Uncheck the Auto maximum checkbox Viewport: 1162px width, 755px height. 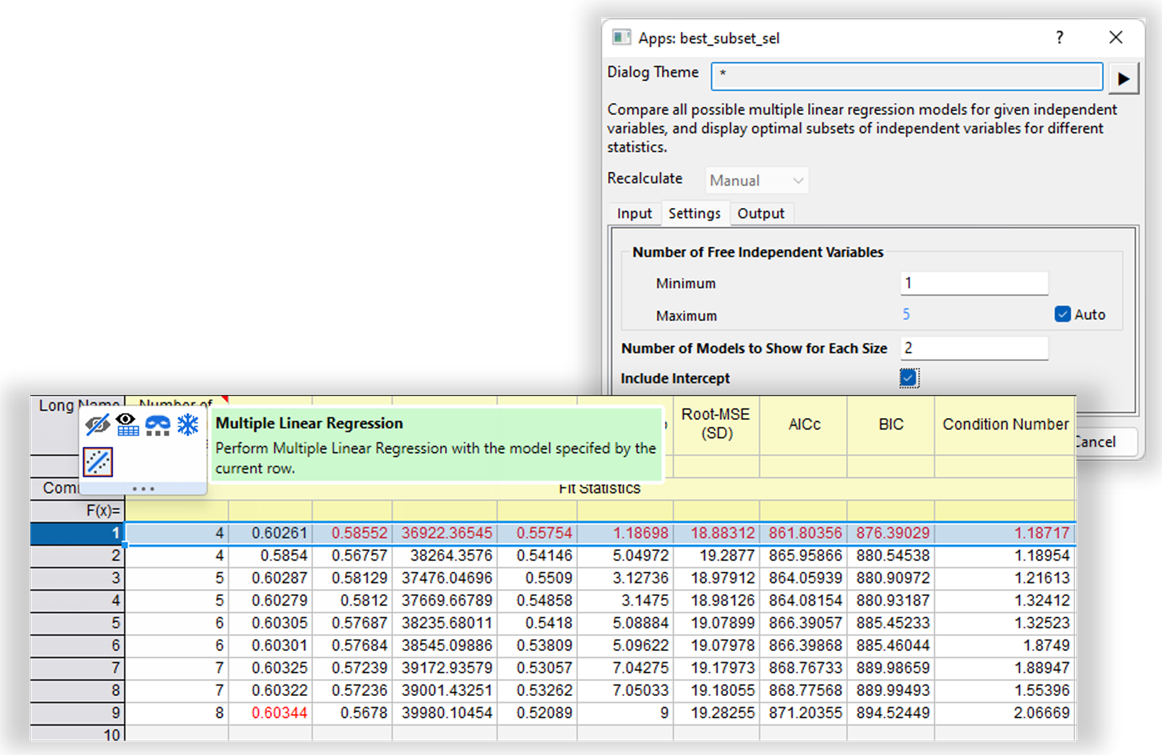tap(1063, 314)
